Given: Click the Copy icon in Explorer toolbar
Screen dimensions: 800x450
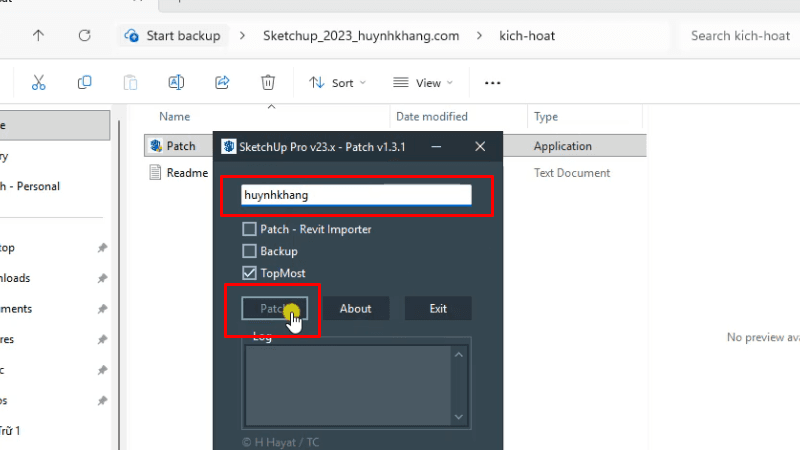Looking at the screenshot, I should click(x=85, y=83).
